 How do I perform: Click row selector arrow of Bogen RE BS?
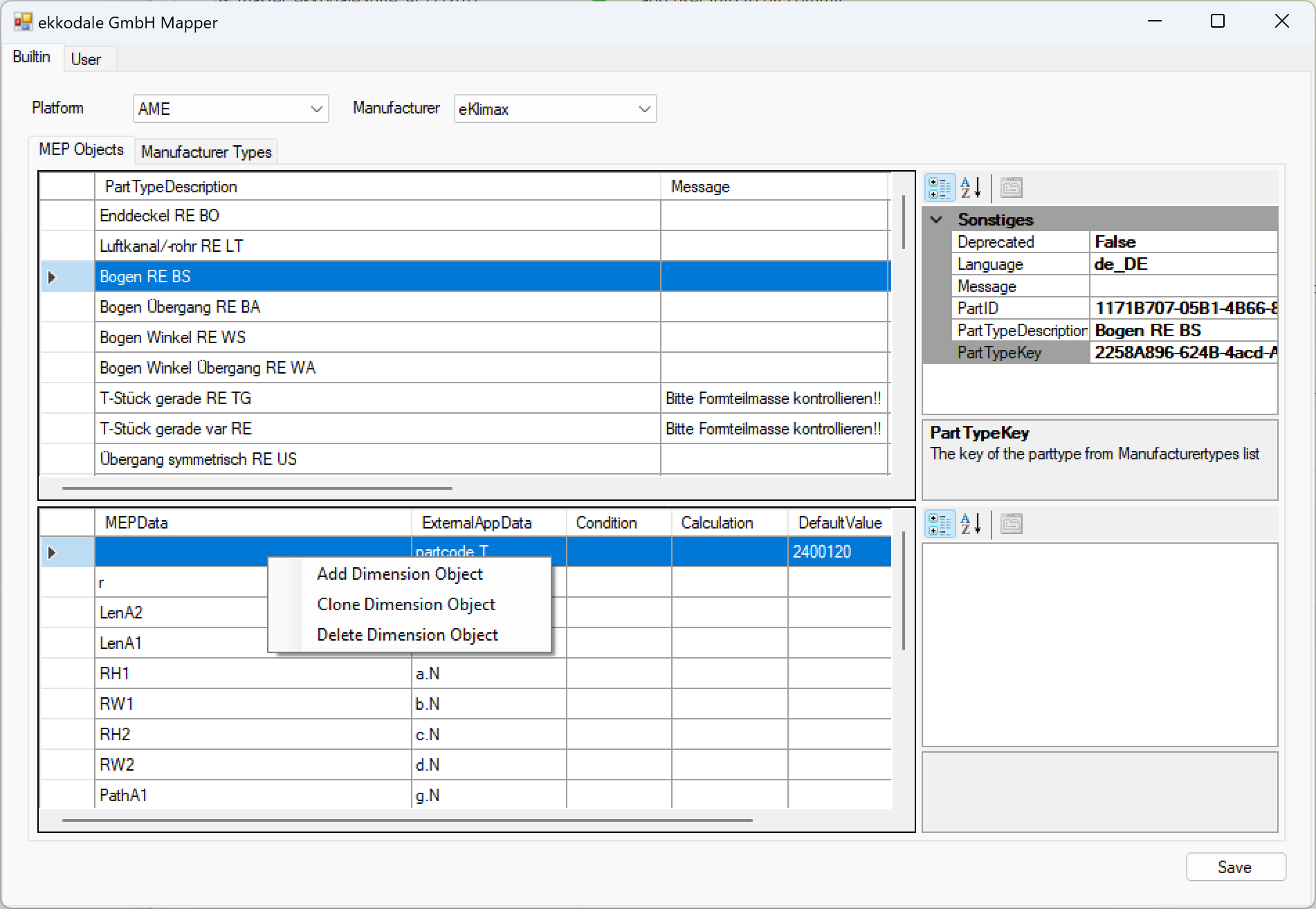click(x=52, y=277)
